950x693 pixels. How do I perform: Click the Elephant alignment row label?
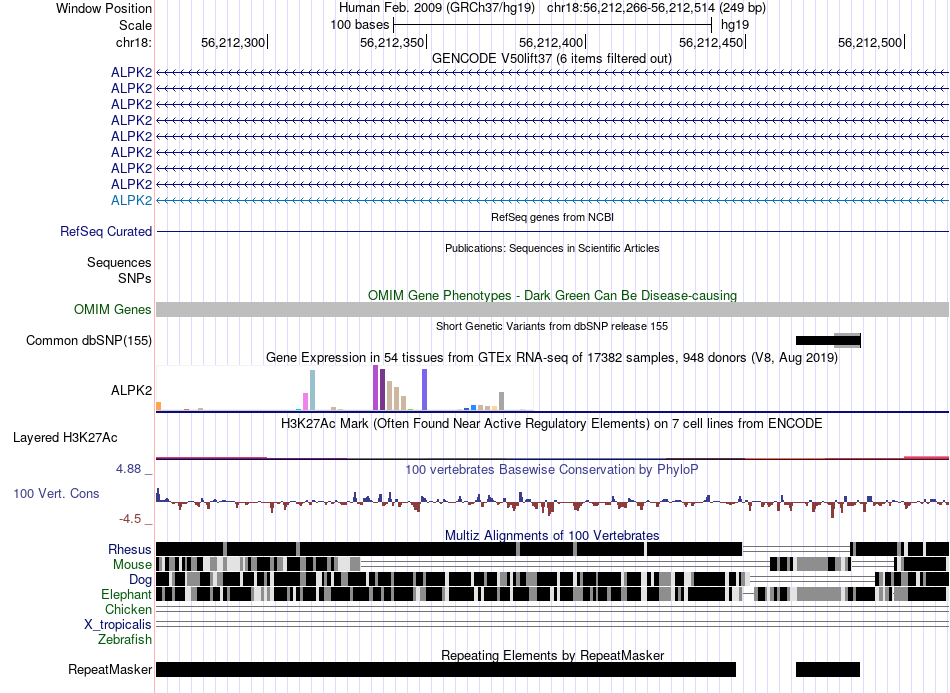(126, 594)
